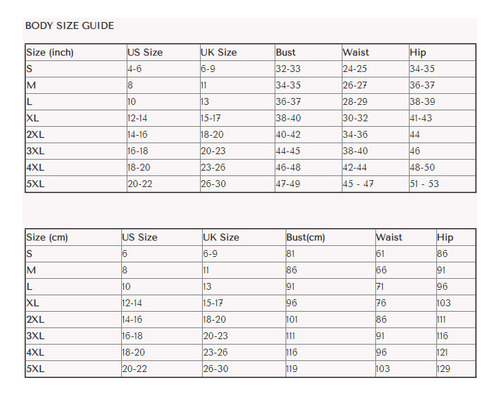Select the L waist value 71
The width and height of the screenshot is (500, 396).
(x=380, y=287)
